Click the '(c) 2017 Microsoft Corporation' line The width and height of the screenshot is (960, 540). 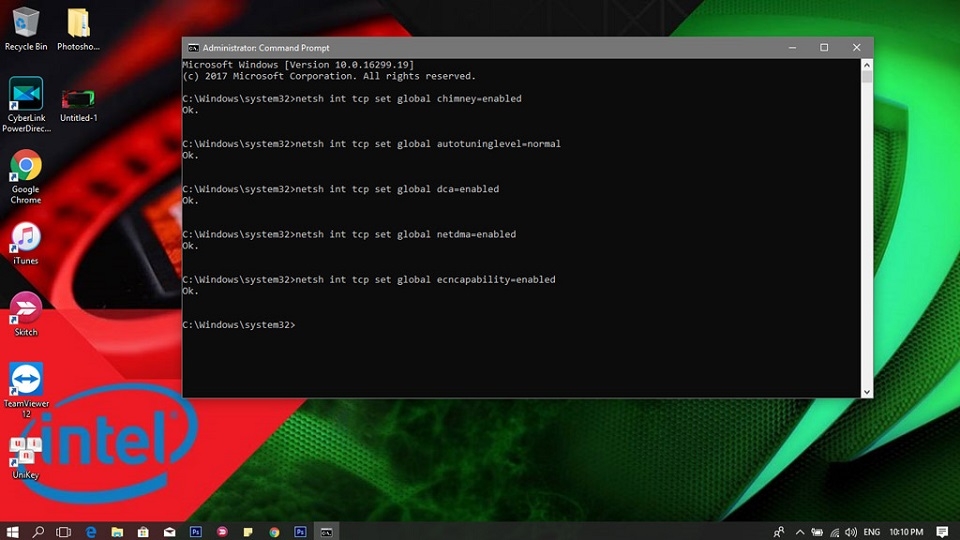pyautogui.click(x=329, y=77)
